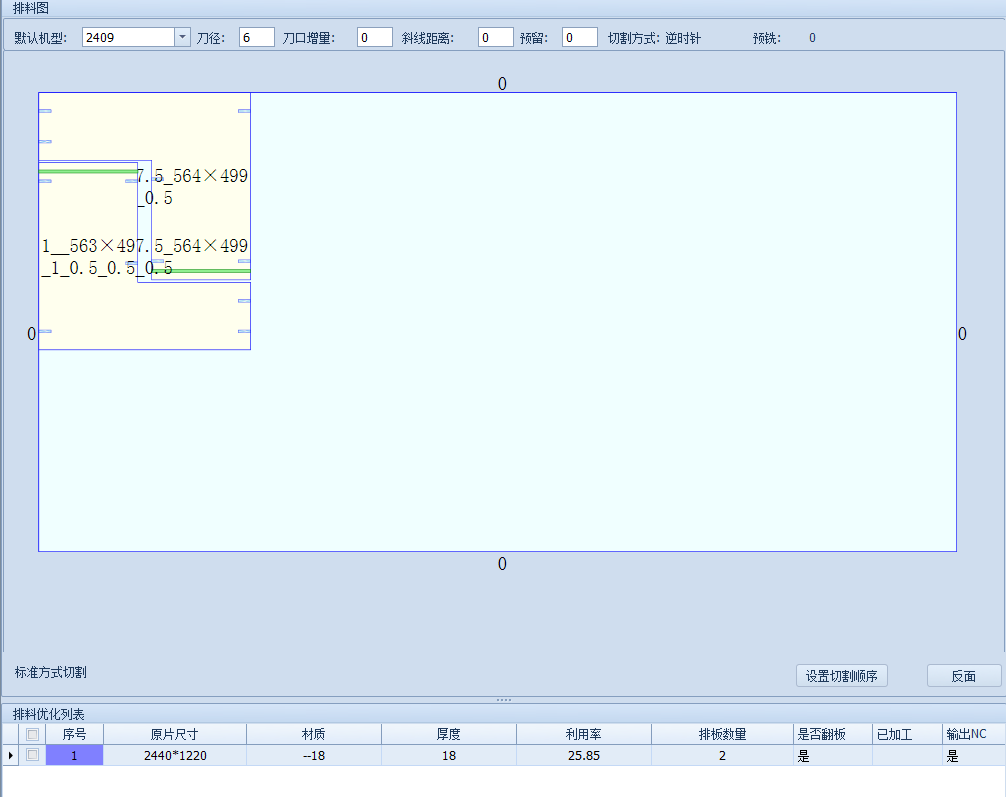Click the 反面 button

[x=963, y=676]
